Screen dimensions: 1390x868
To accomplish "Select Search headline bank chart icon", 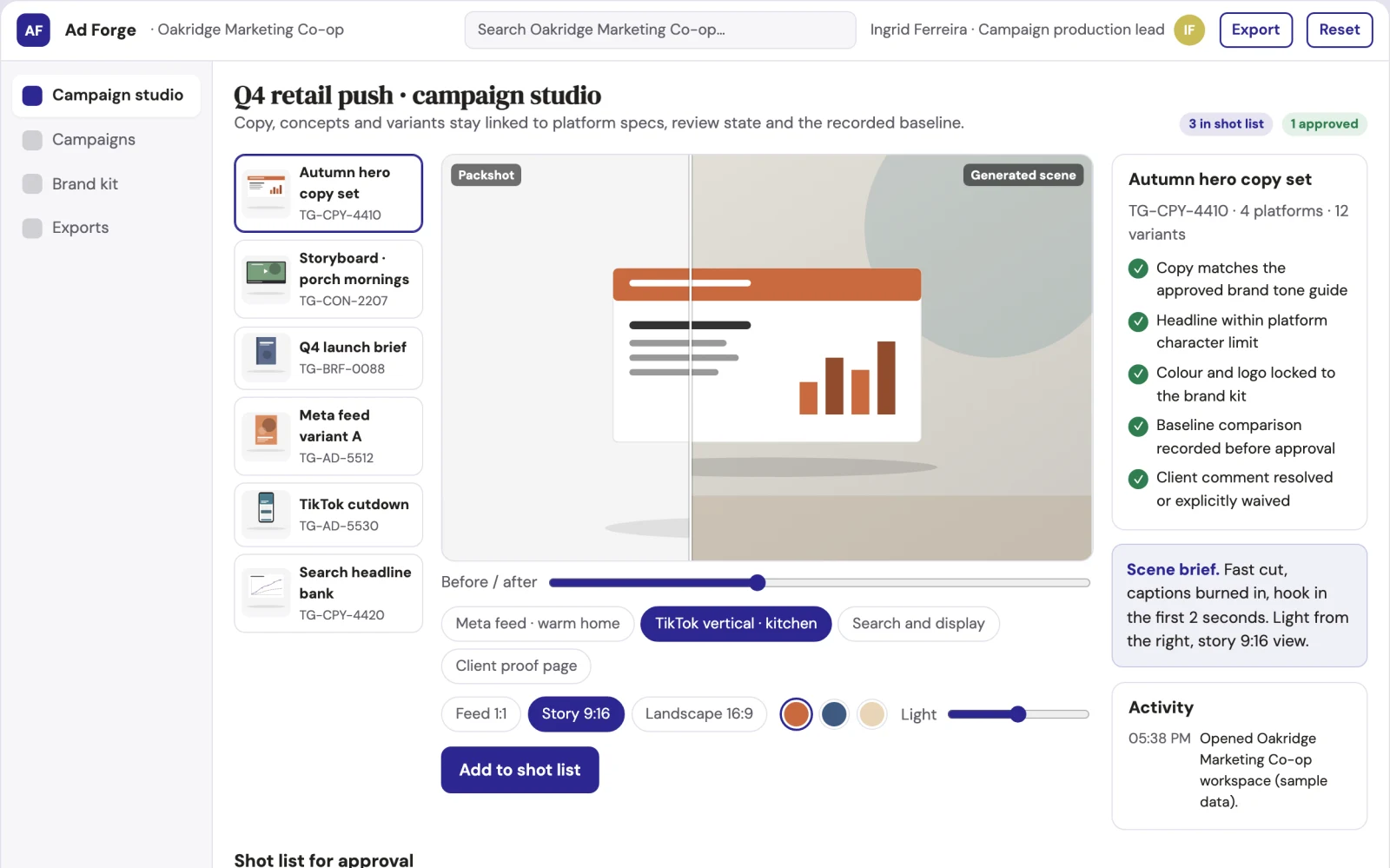I will [x=266, y=593].
